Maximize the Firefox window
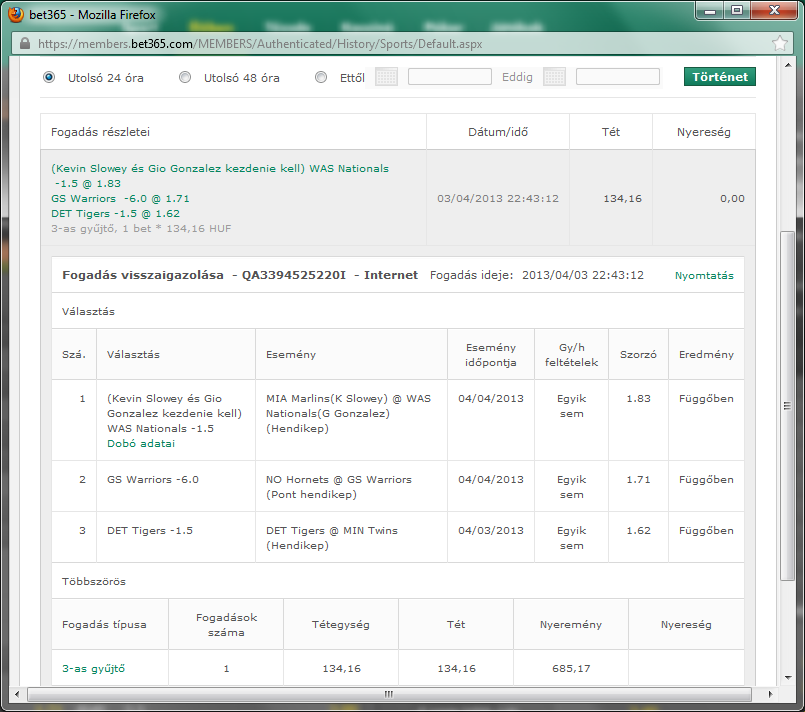 point(737,11)
